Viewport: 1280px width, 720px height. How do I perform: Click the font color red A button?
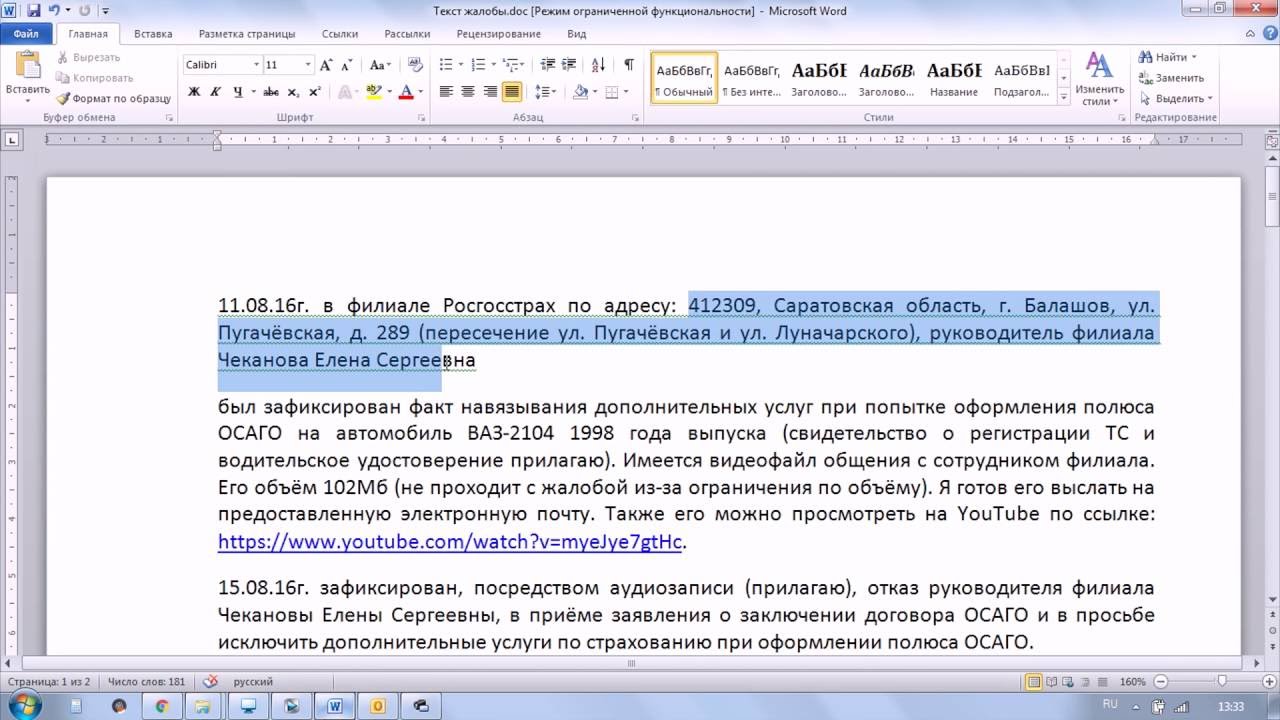tap(406, 92)
